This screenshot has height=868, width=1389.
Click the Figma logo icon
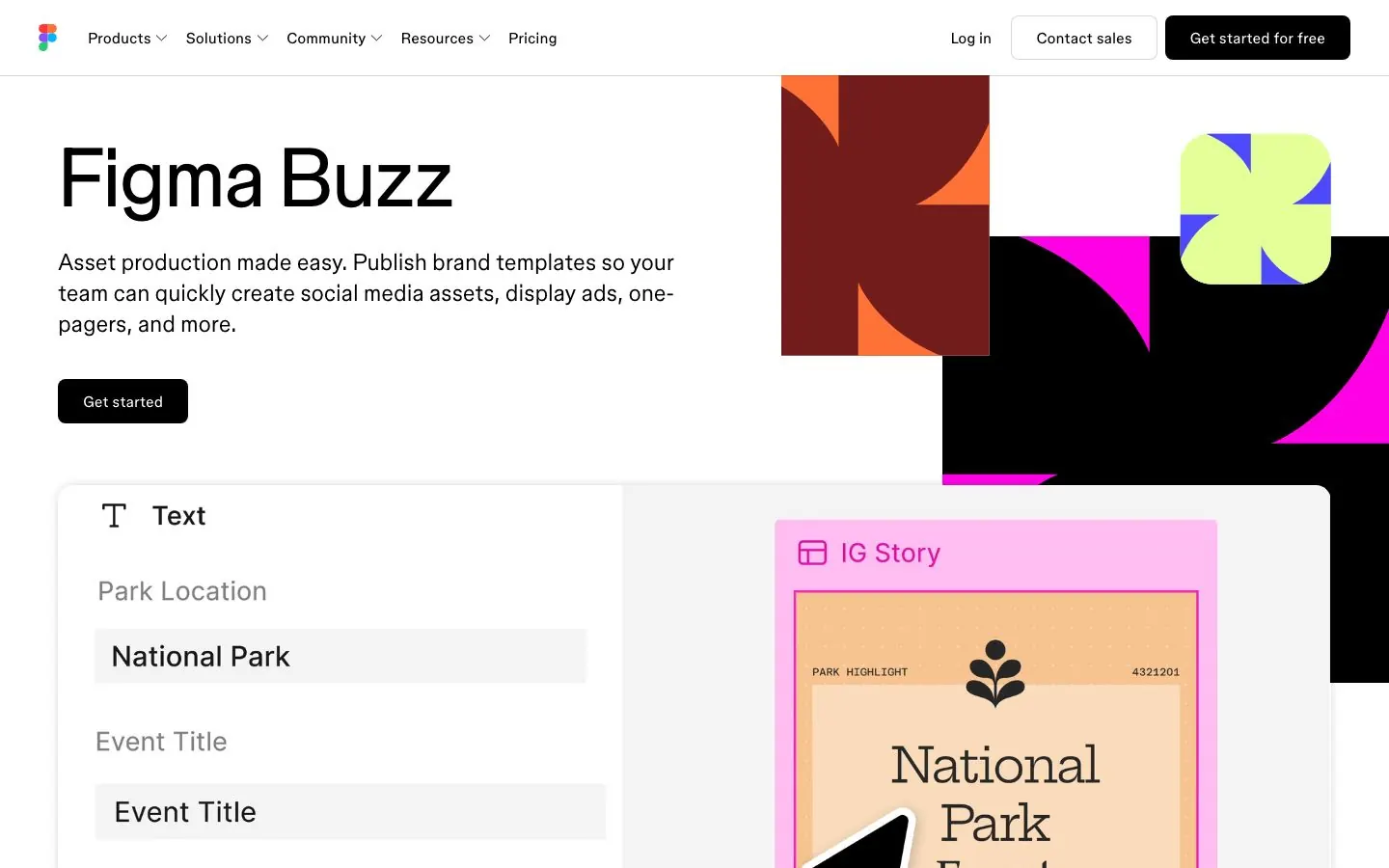click(47, 38)
